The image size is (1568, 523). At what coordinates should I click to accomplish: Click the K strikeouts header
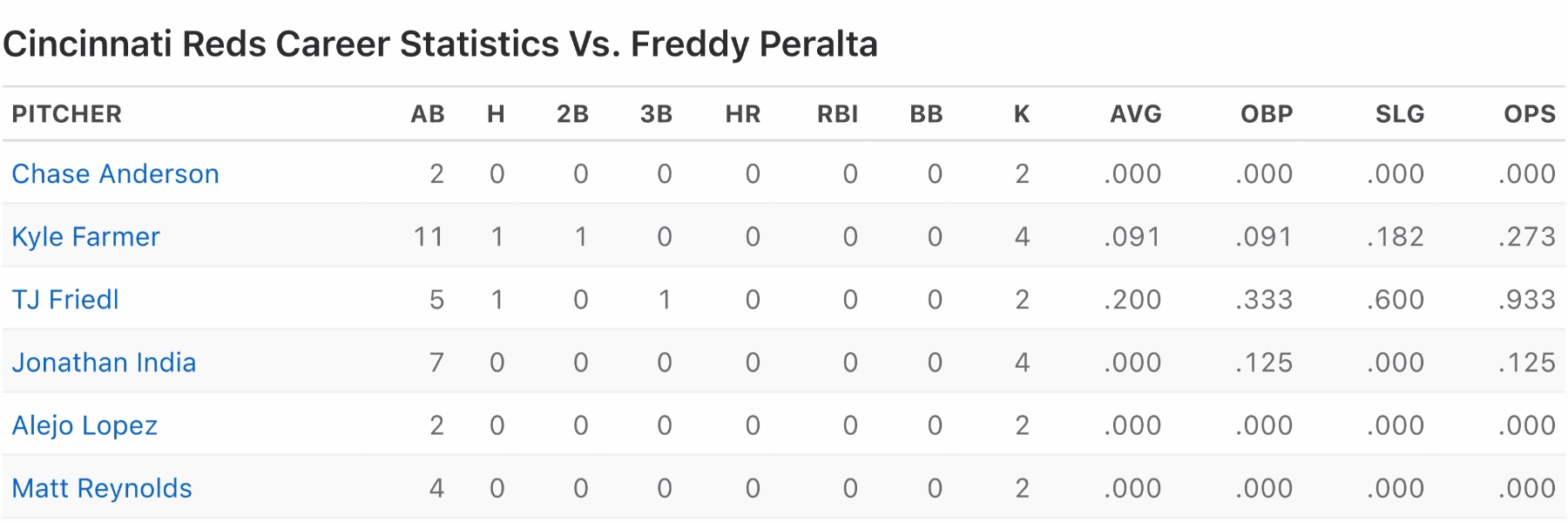click(1022, 114)
